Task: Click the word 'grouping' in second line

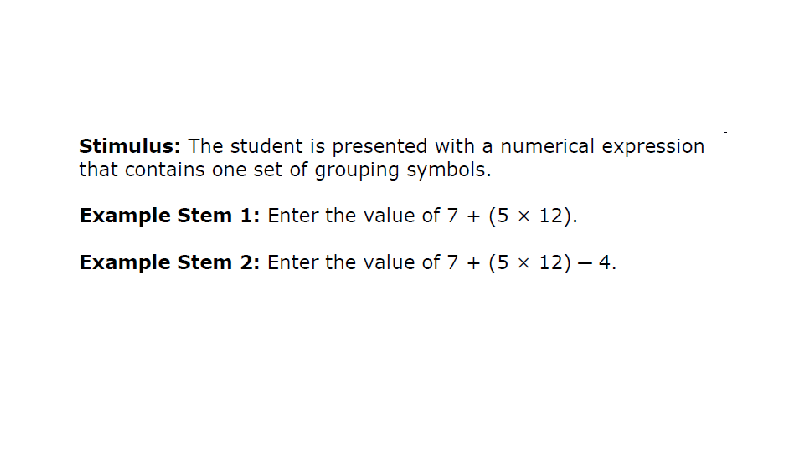Action: point(357,171)
